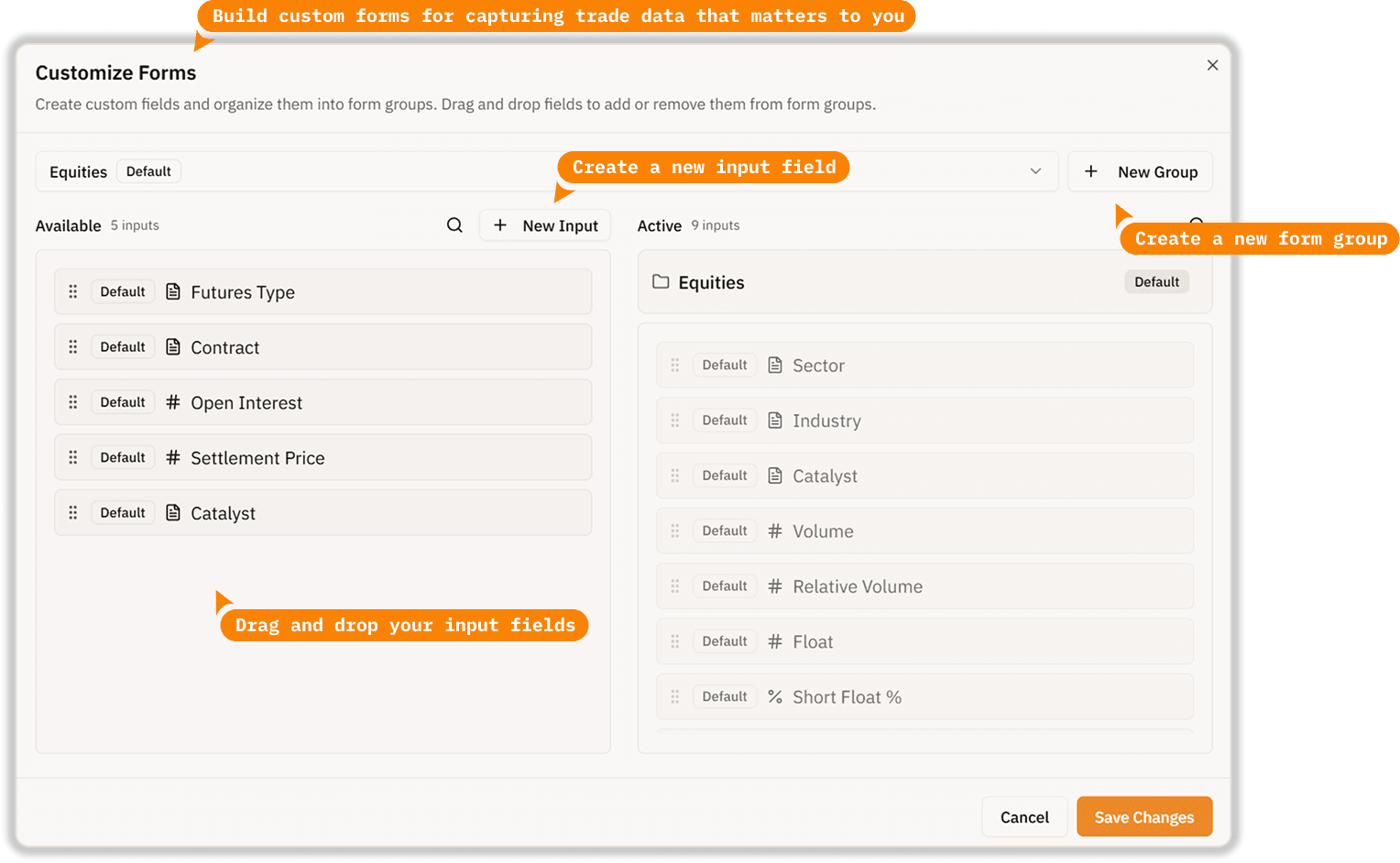This screenshot has height=863, width=1400.
Task: Click drag handle of Open Interest row
Action: coord(73,402)
